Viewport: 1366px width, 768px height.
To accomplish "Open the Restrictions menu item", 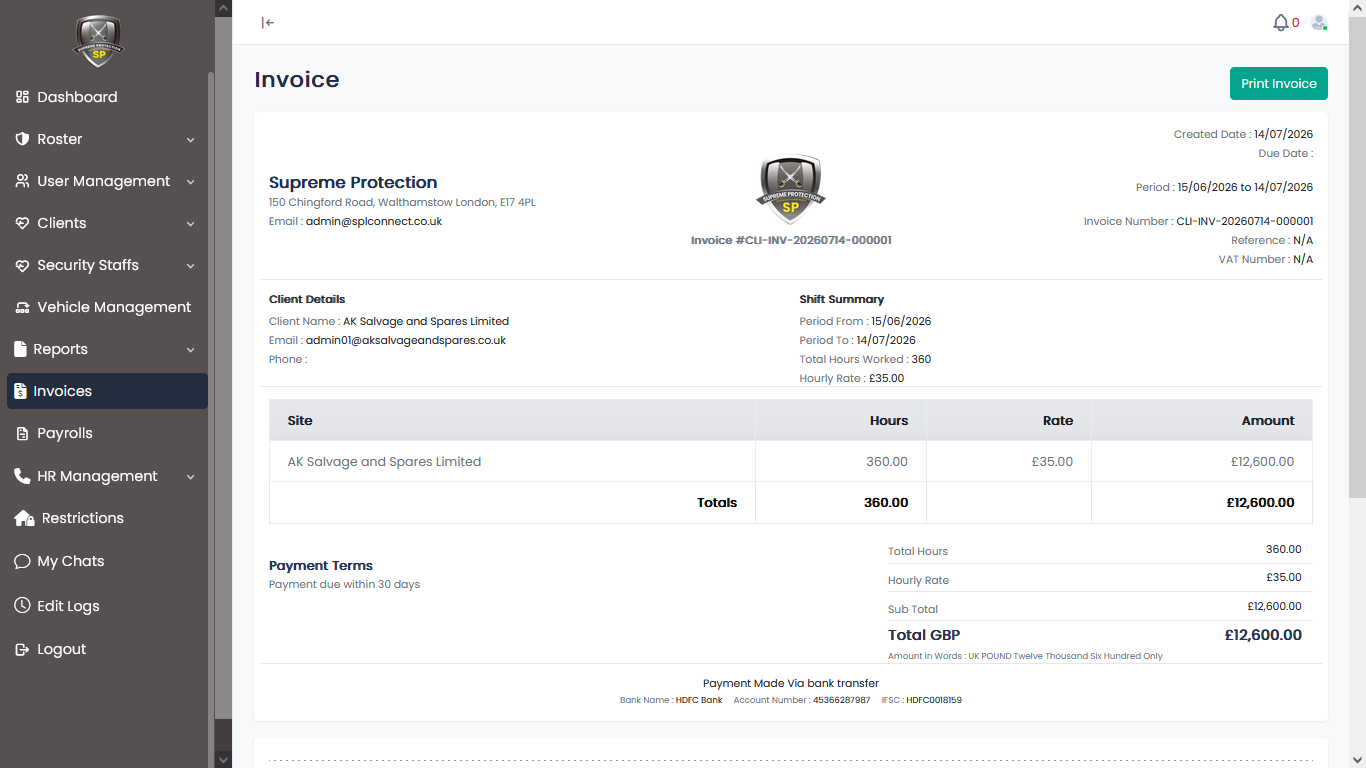I will tap(107, 518).
